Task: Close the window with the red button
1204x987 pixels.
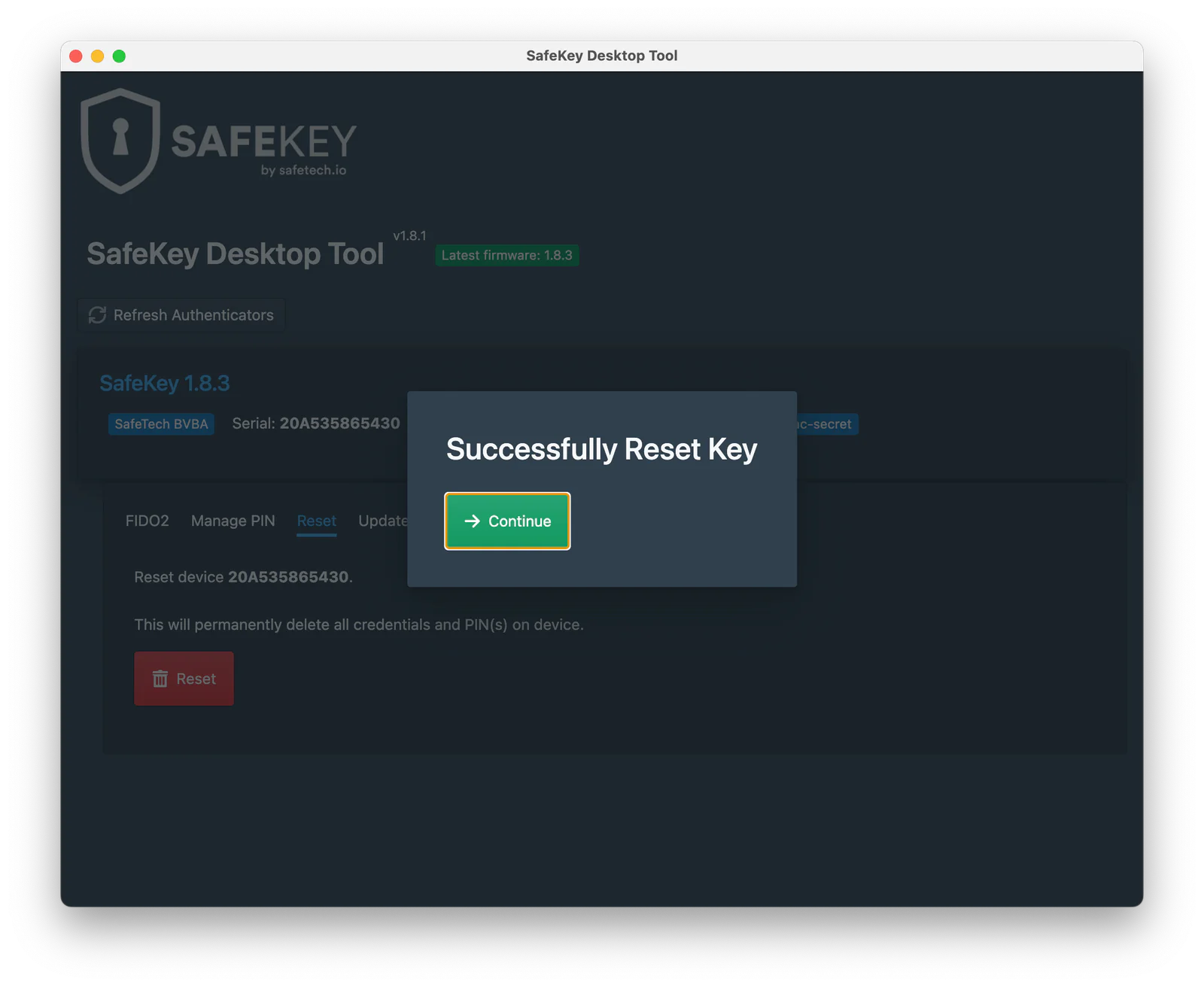Action: [76, 56]
